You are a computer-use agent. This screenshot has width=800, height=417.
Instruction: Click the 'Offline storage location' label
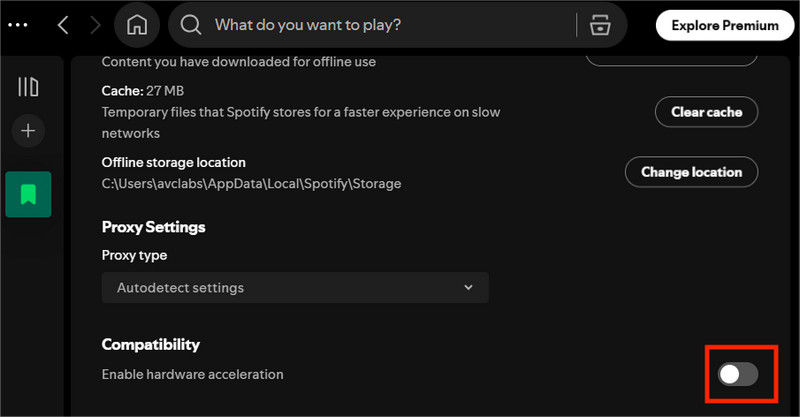pos(173,162)
